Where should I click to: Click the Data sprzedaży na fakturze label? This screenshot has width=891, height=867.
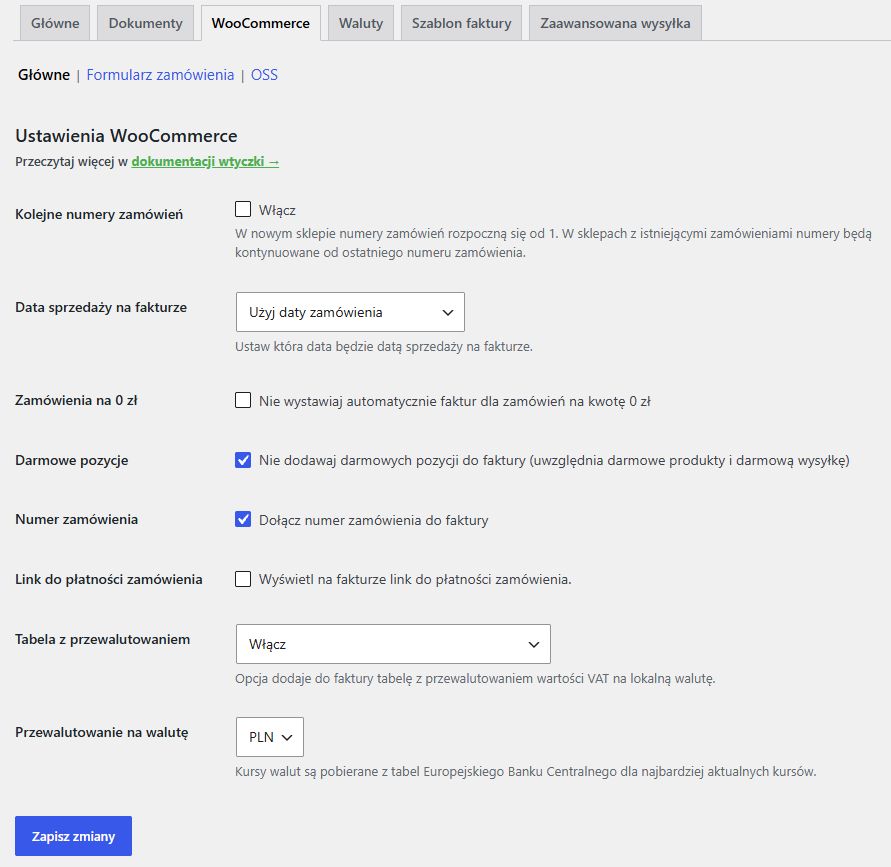(101, 307)
